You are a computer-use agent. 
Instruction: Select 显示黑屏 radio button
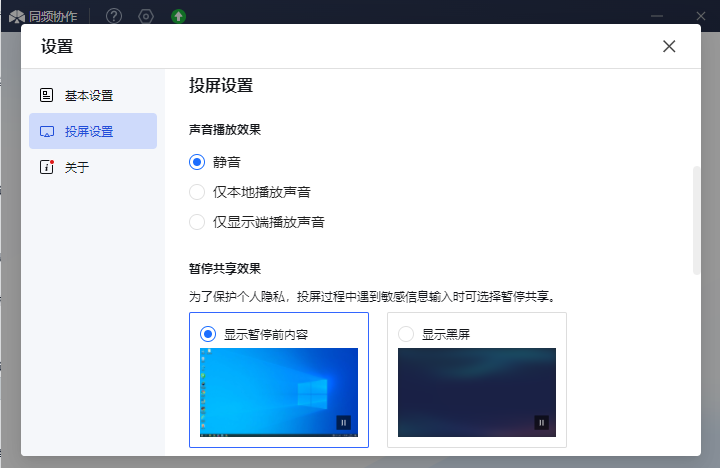click(406, 334)
